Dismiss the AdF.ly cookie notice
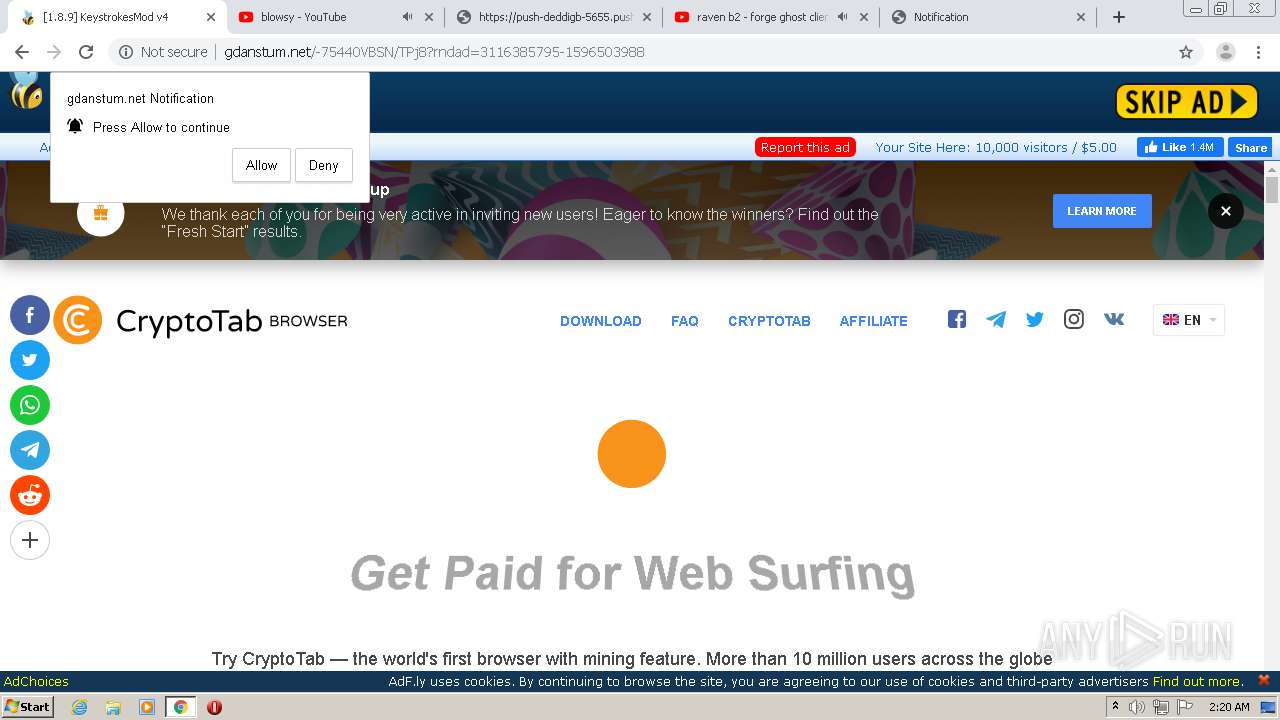This screenshot has width=1280, height=720. pyautogui.click(x=1263, y=680)
